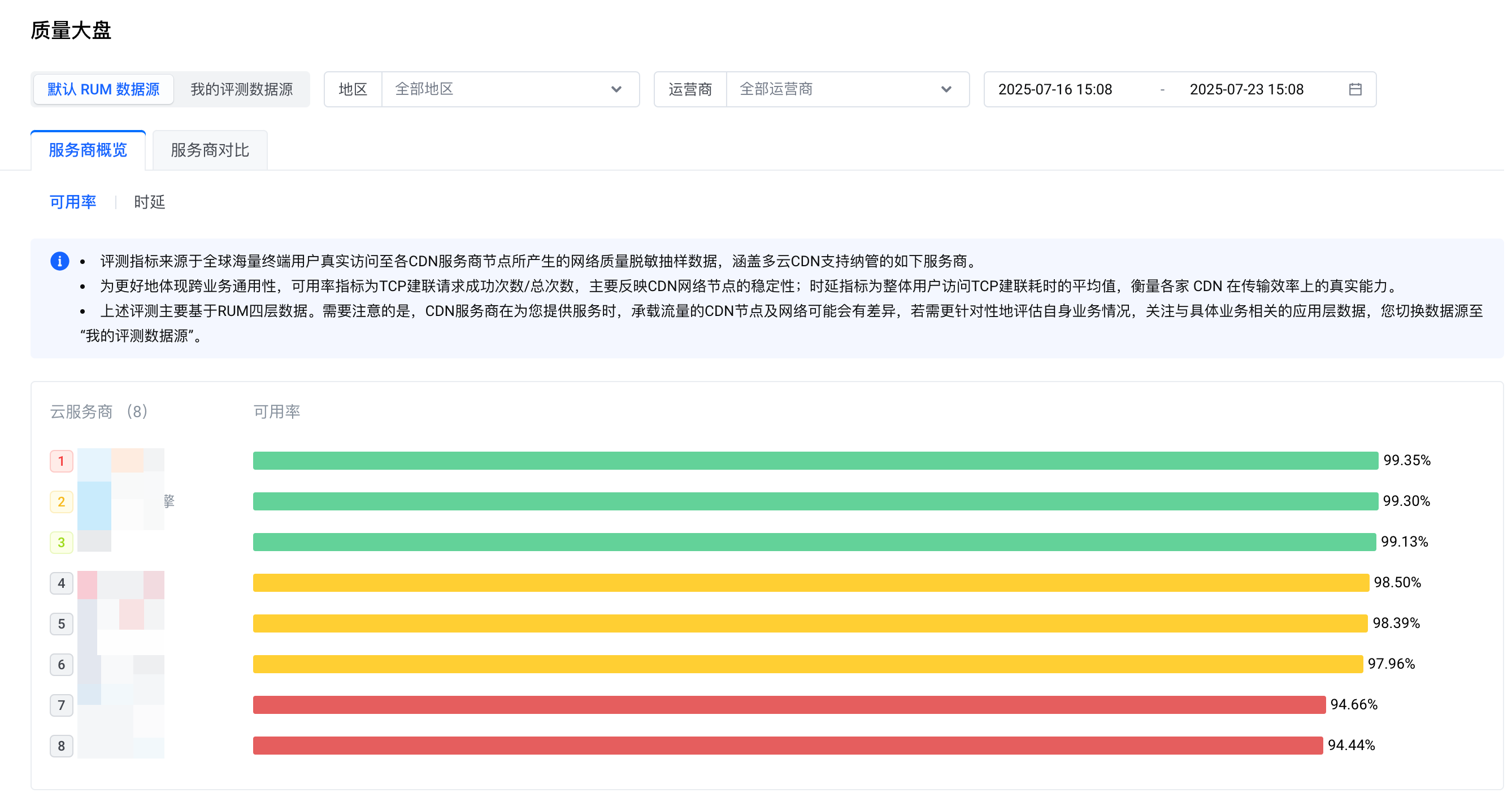
Task: Click the green 99.35% availability bar
Action: (815, 461)
